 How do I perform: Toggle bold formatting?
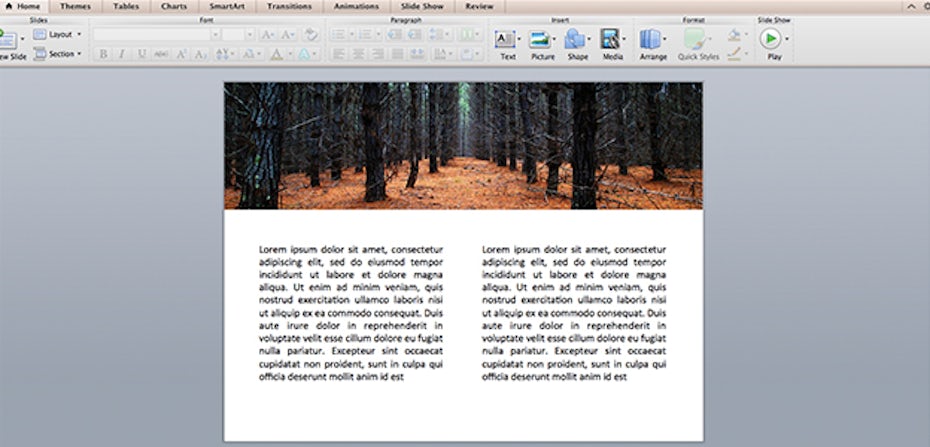pos(102,54)
